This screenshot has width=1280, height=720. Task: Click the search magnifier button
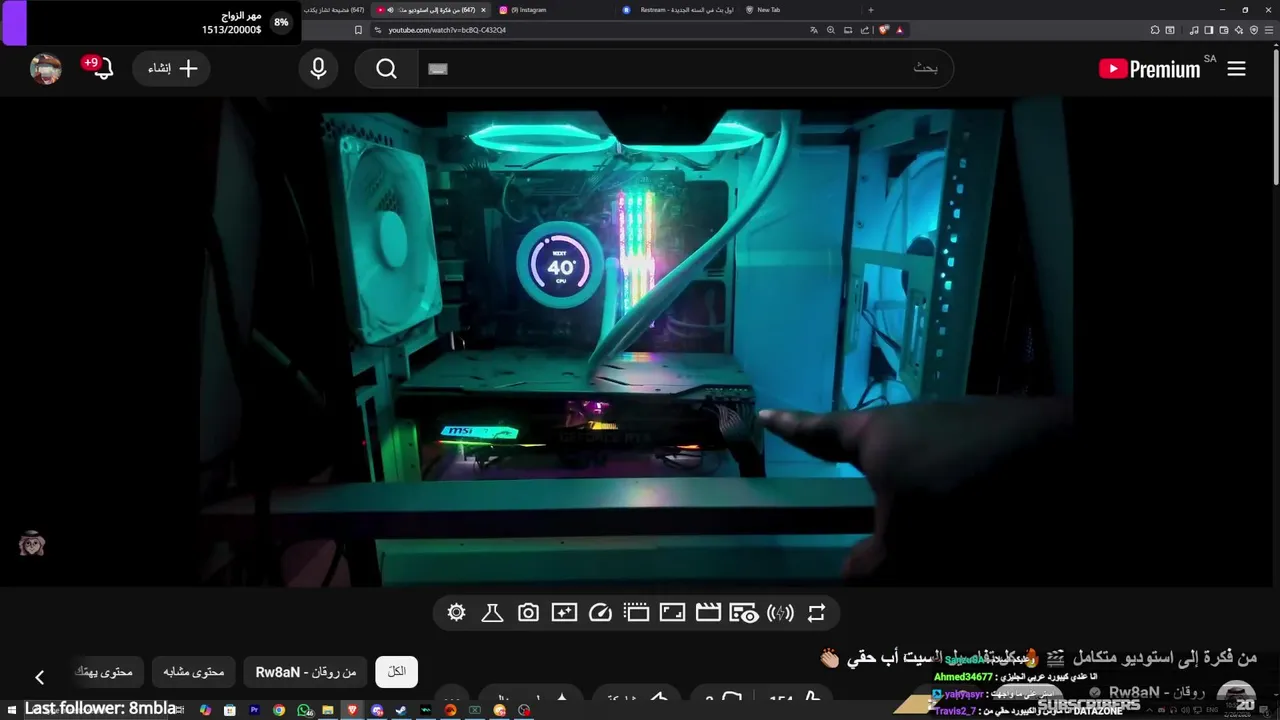[x=387, y=69]
